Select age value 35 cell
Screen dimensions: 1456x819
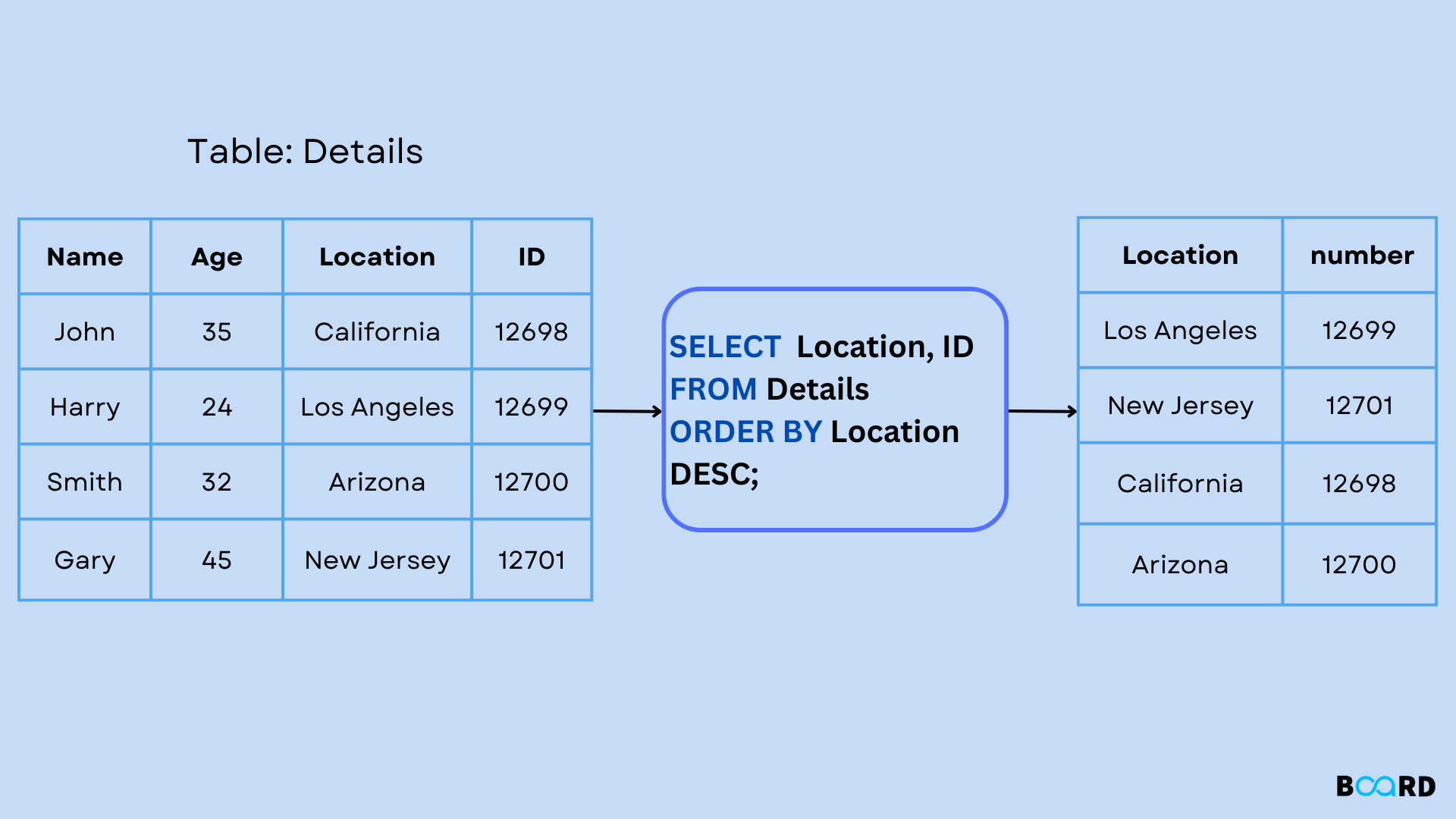[217, 332]
